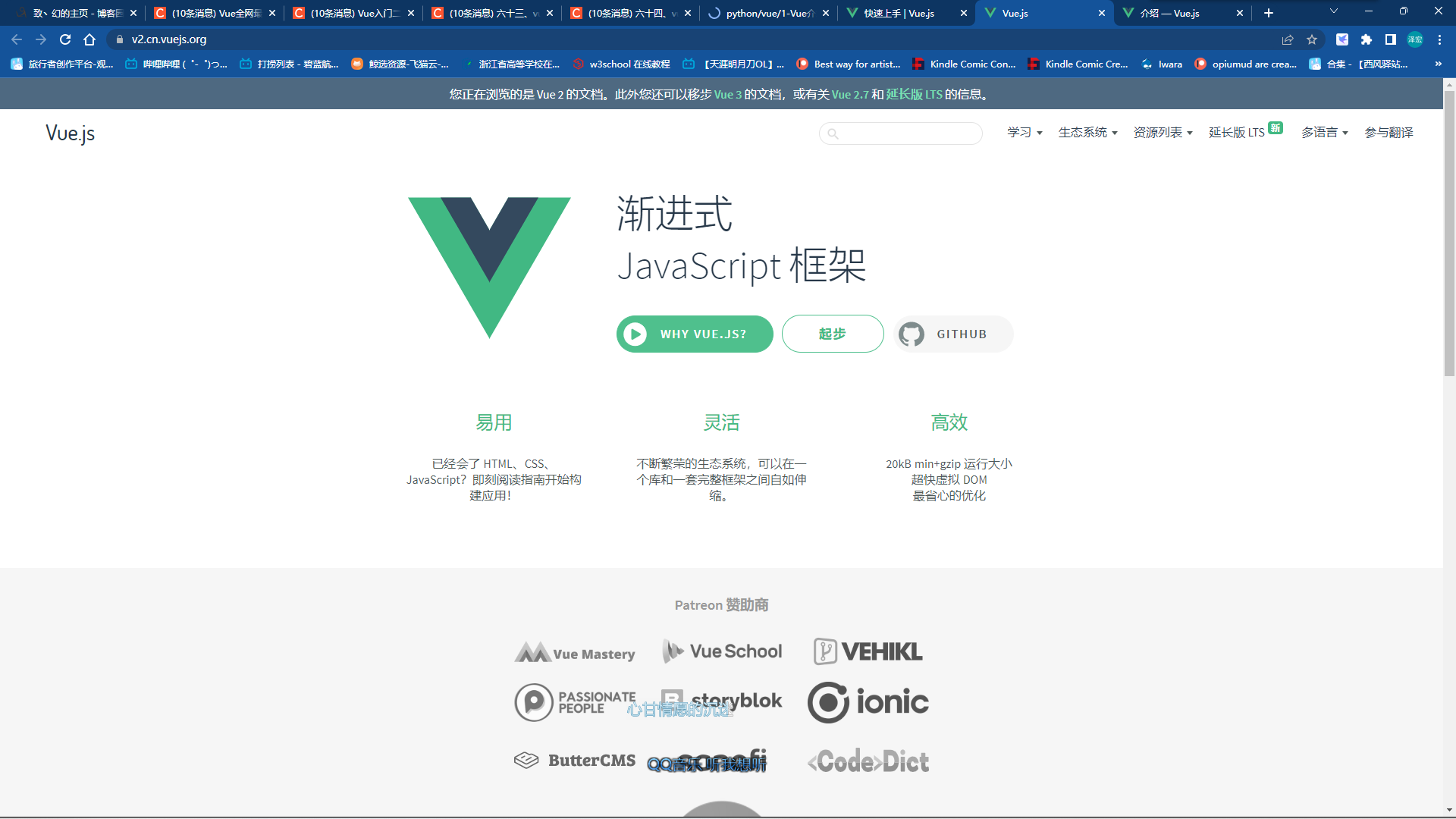Viewport: 1456px width, 819px height.
Task: Click the share icon in the address bar
Action: [1288, 39]
